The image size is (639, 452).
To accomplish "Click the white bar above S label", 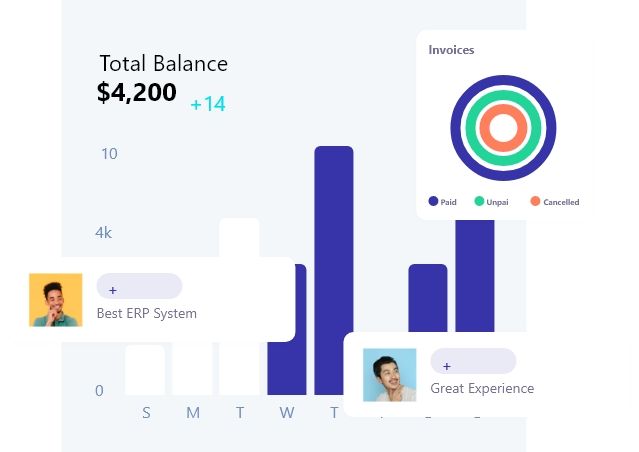I will 145,370.
